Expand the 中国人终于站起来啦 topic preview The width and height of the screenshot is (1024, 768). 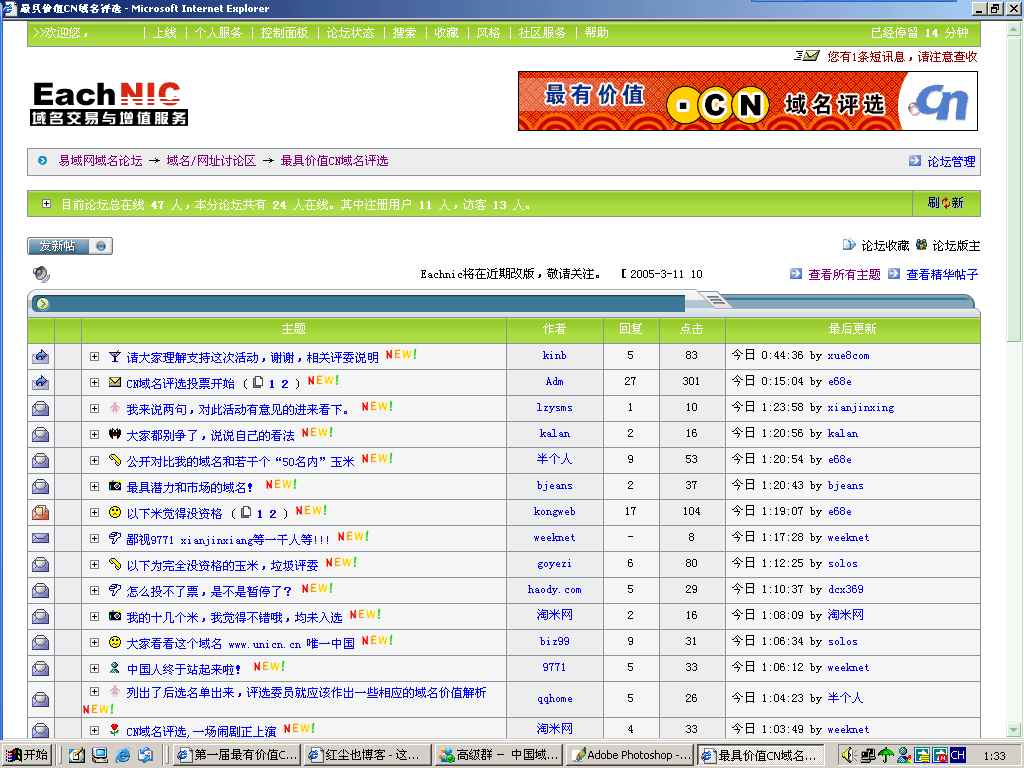pos(95,668)
